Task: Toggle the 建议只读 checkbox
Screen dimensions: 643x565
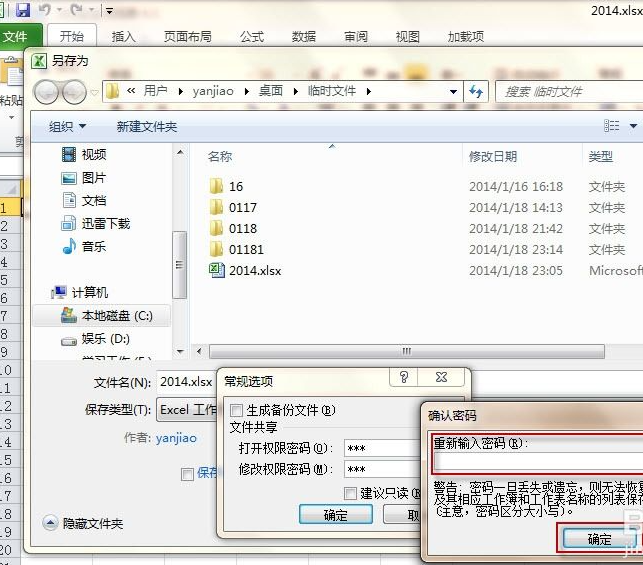Action: pyautogui.click(x=350, y=493)
